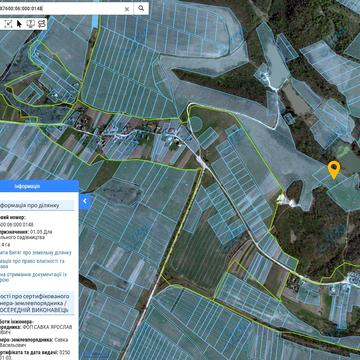
Task: Open the documentation obtaining link
Action: point(33,277)
